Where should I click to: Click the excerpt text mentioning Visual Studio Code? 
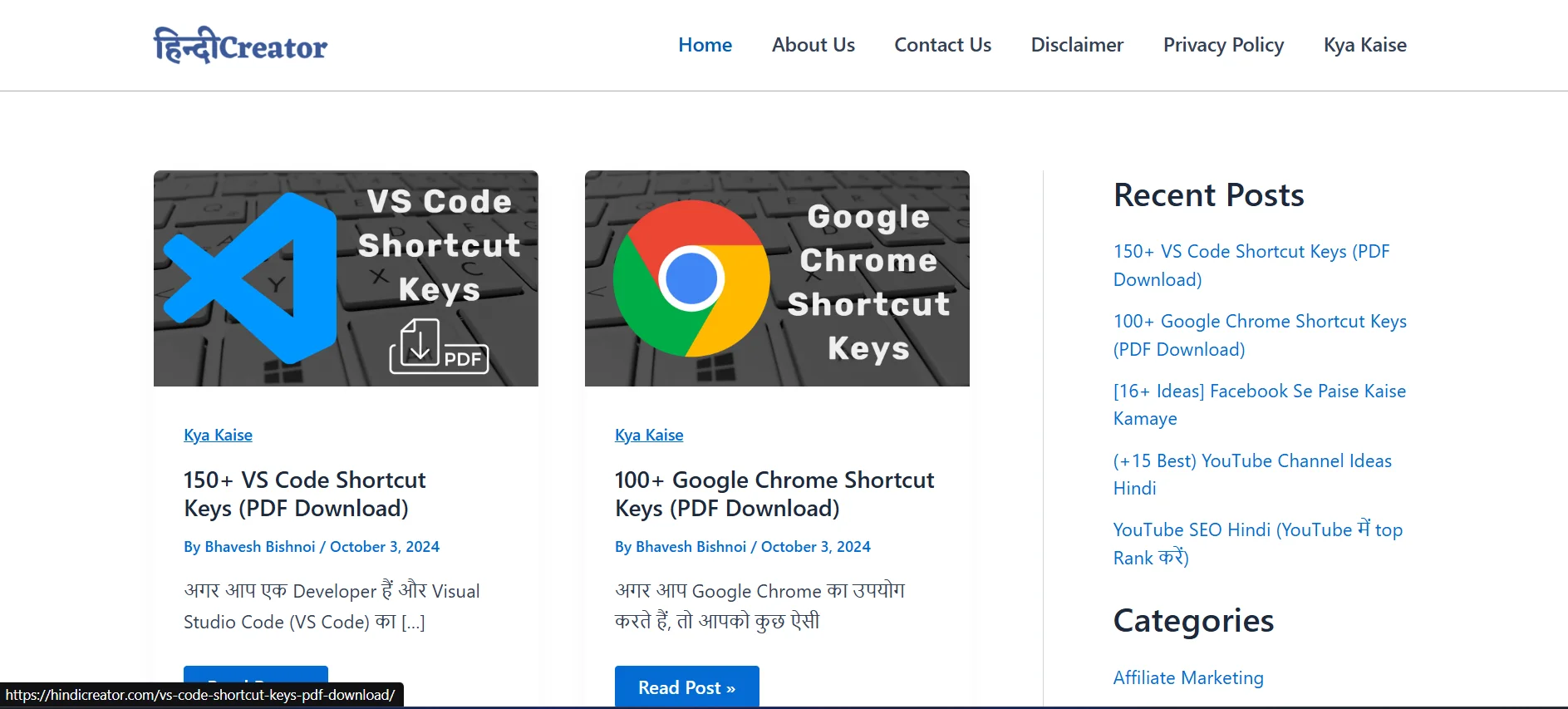332,606
